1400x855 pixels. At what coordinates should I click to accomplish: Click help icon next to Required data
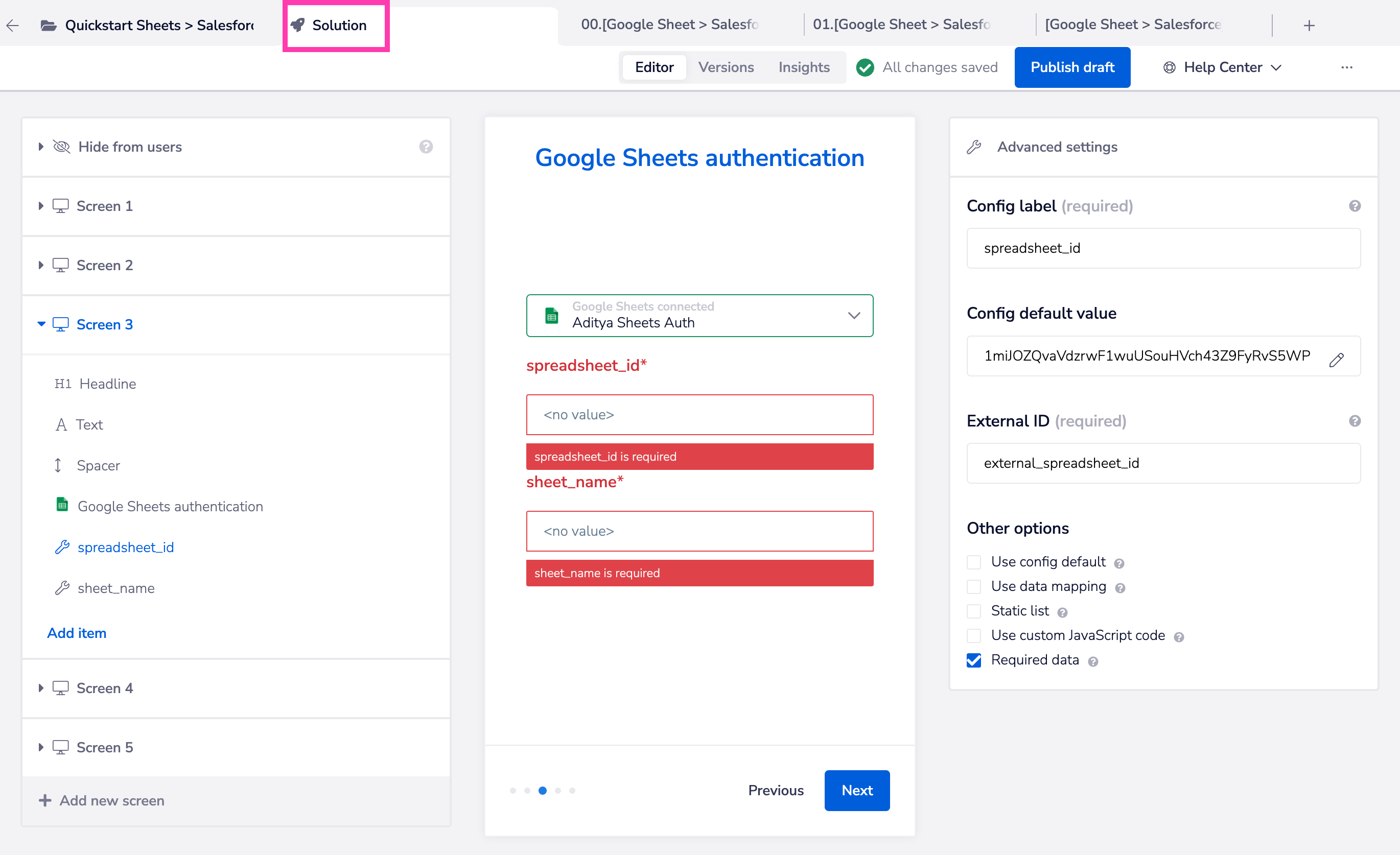(1093, 661)
